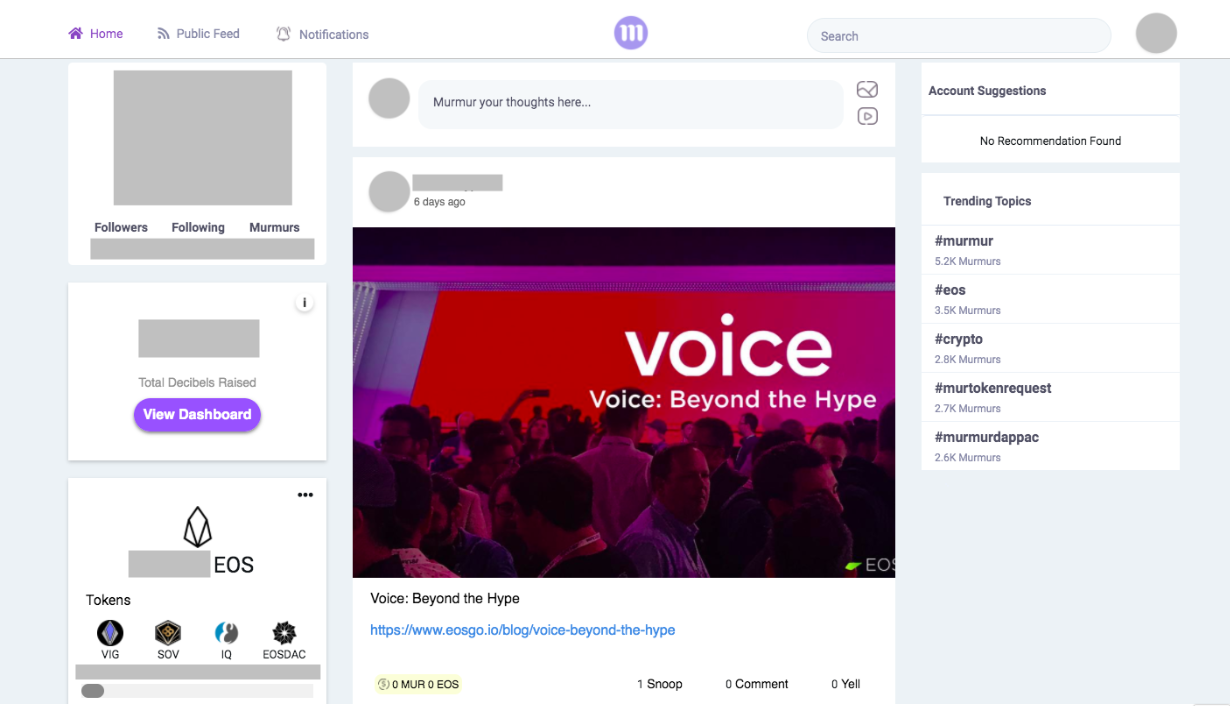Click 0 Comment on the post
The width and height of the screenshot is (1230, 706).
757,684
